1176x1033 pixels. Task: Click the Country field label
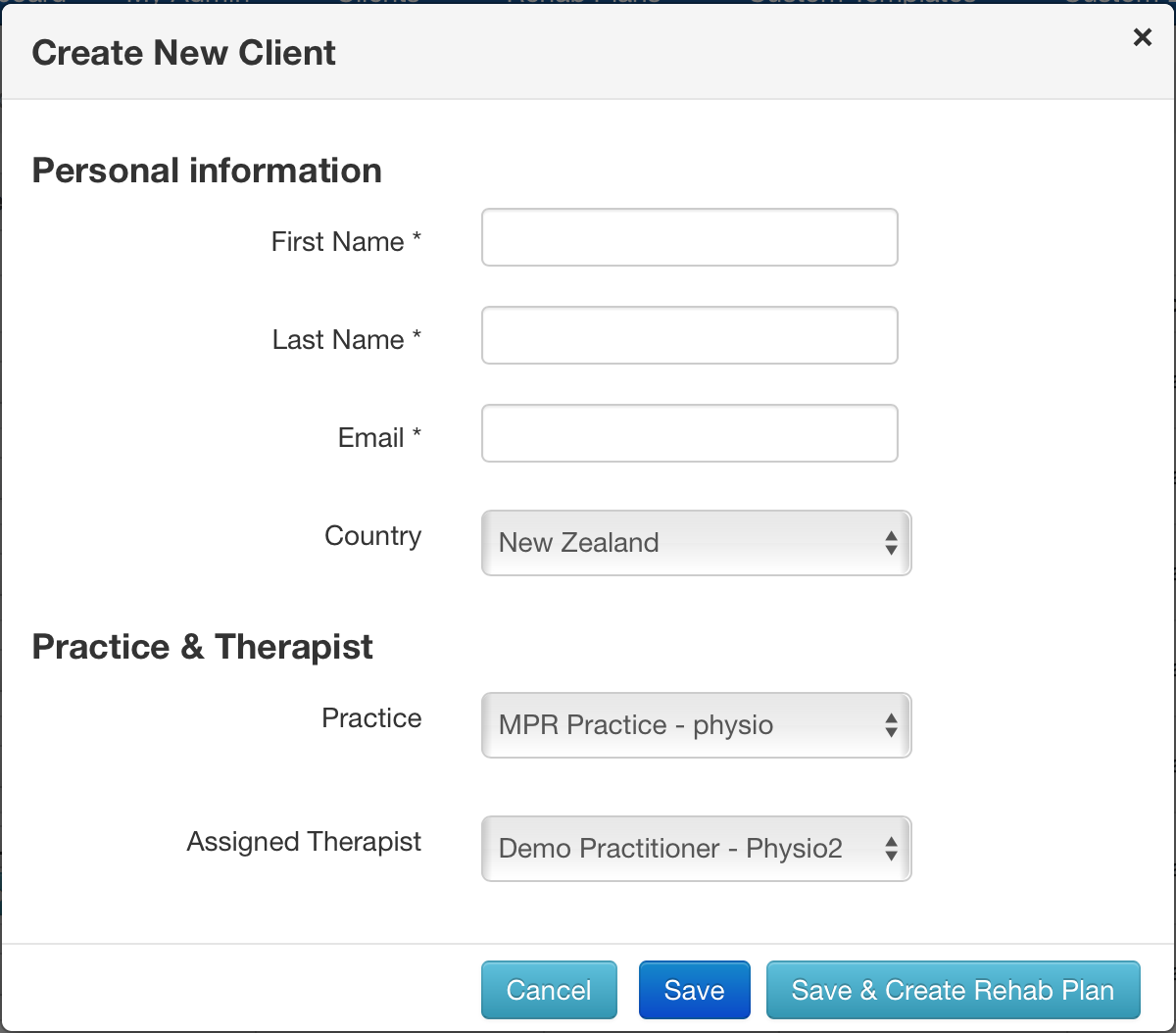[x=373, y=536]
